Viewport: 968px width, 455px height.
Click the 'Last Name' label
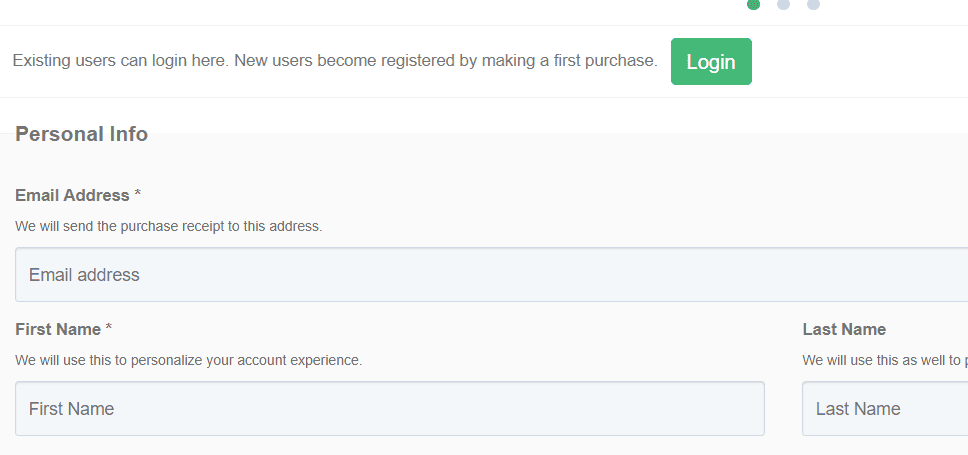click(845, 330)
